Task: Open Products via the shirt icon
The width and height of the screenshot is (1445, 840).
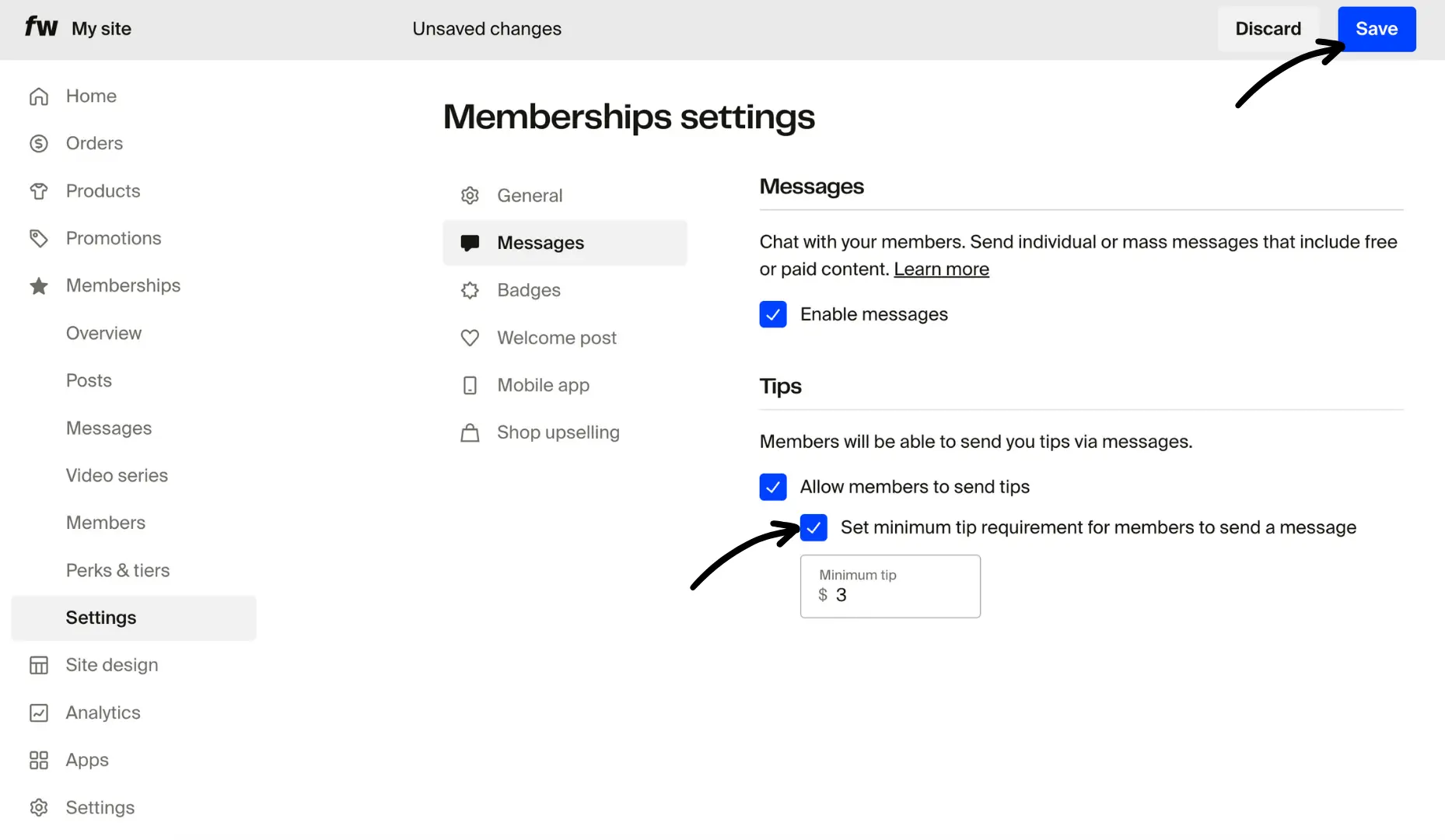Action: pos(39,191)
